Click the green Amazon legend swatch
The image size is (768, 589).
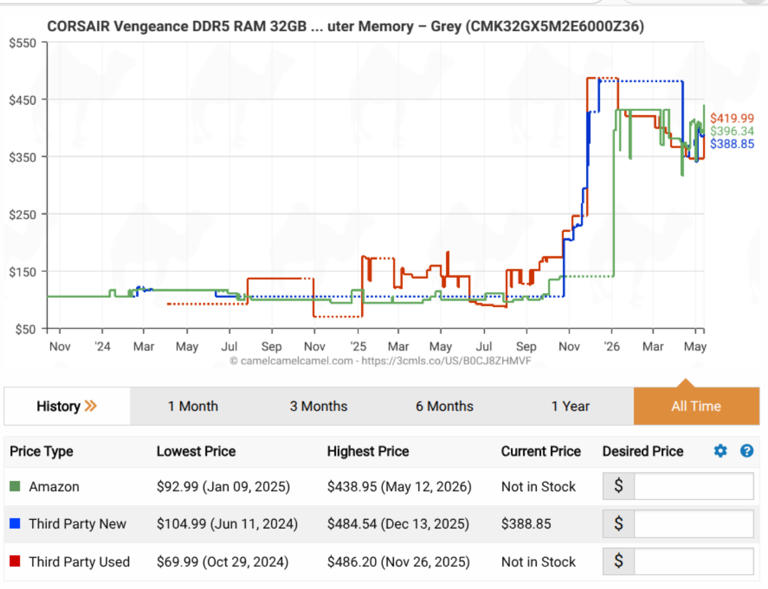click(x=15, y=486)
